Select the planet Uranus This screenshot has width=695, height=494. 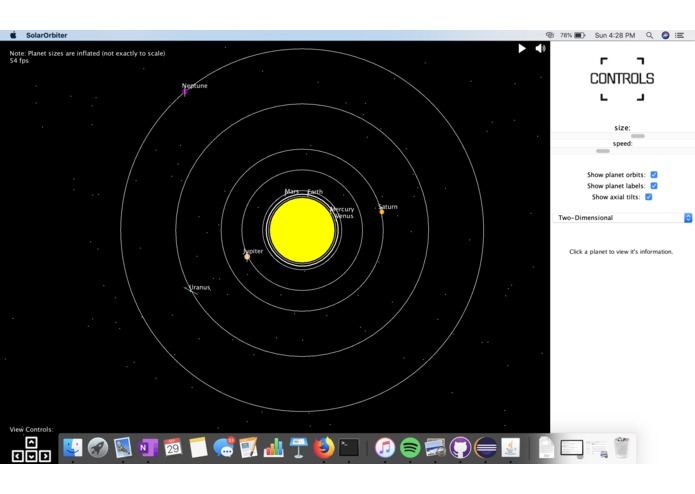tap(191, 291)
